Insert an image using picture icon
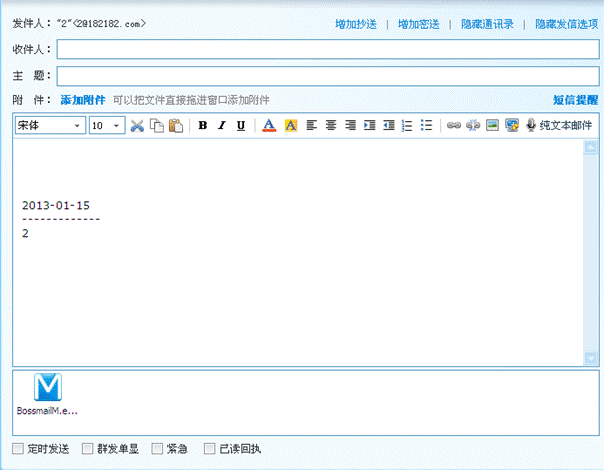 (x=492, y=126)
